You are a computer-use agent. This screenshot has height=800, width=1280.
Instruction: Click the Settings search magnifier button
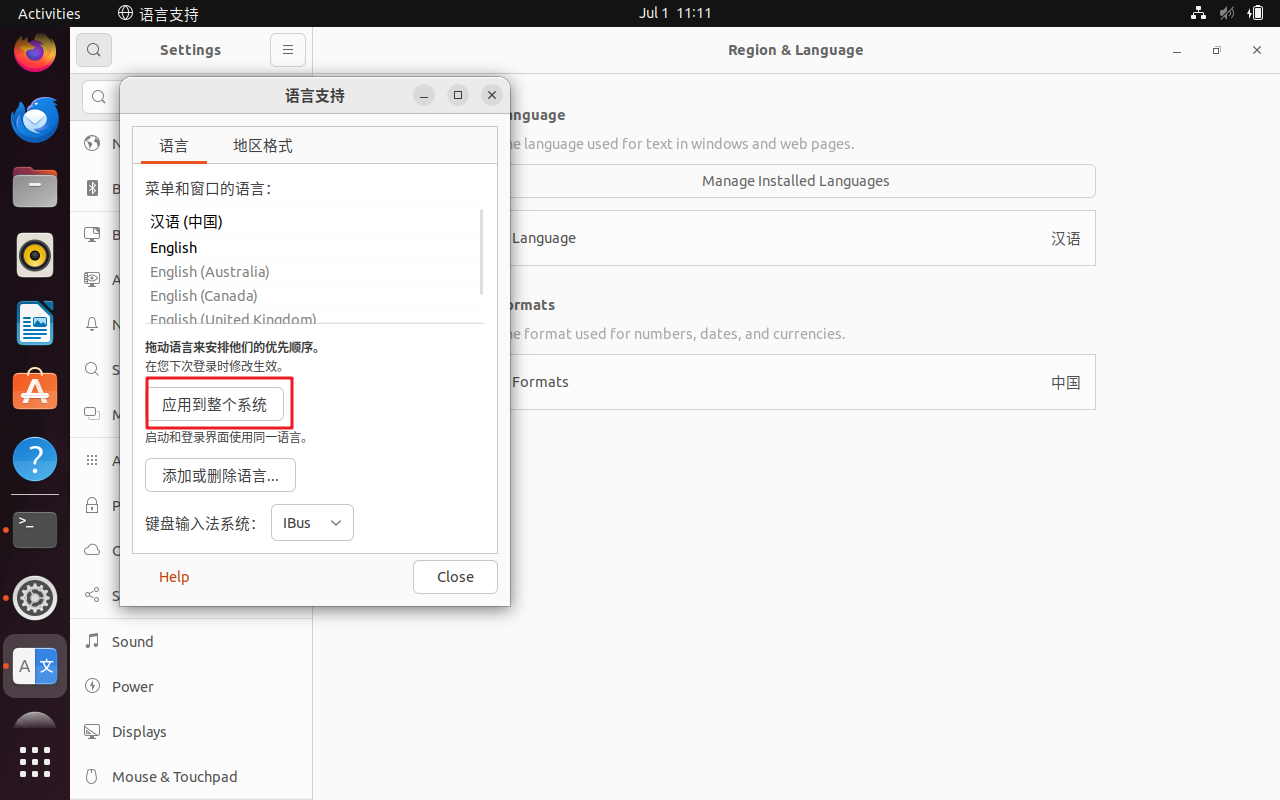point(93,50)
